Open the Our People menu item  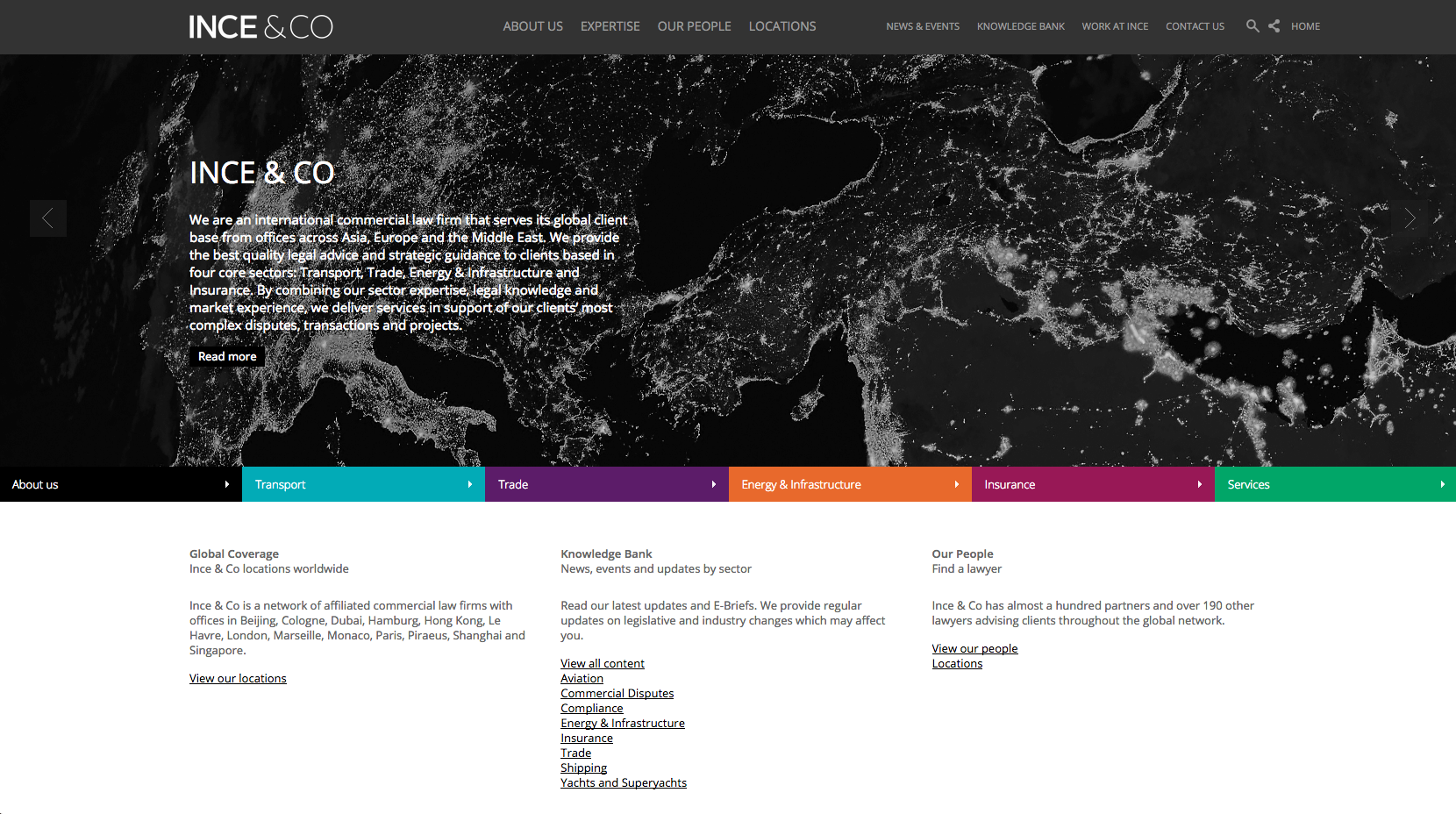point(694,26)
